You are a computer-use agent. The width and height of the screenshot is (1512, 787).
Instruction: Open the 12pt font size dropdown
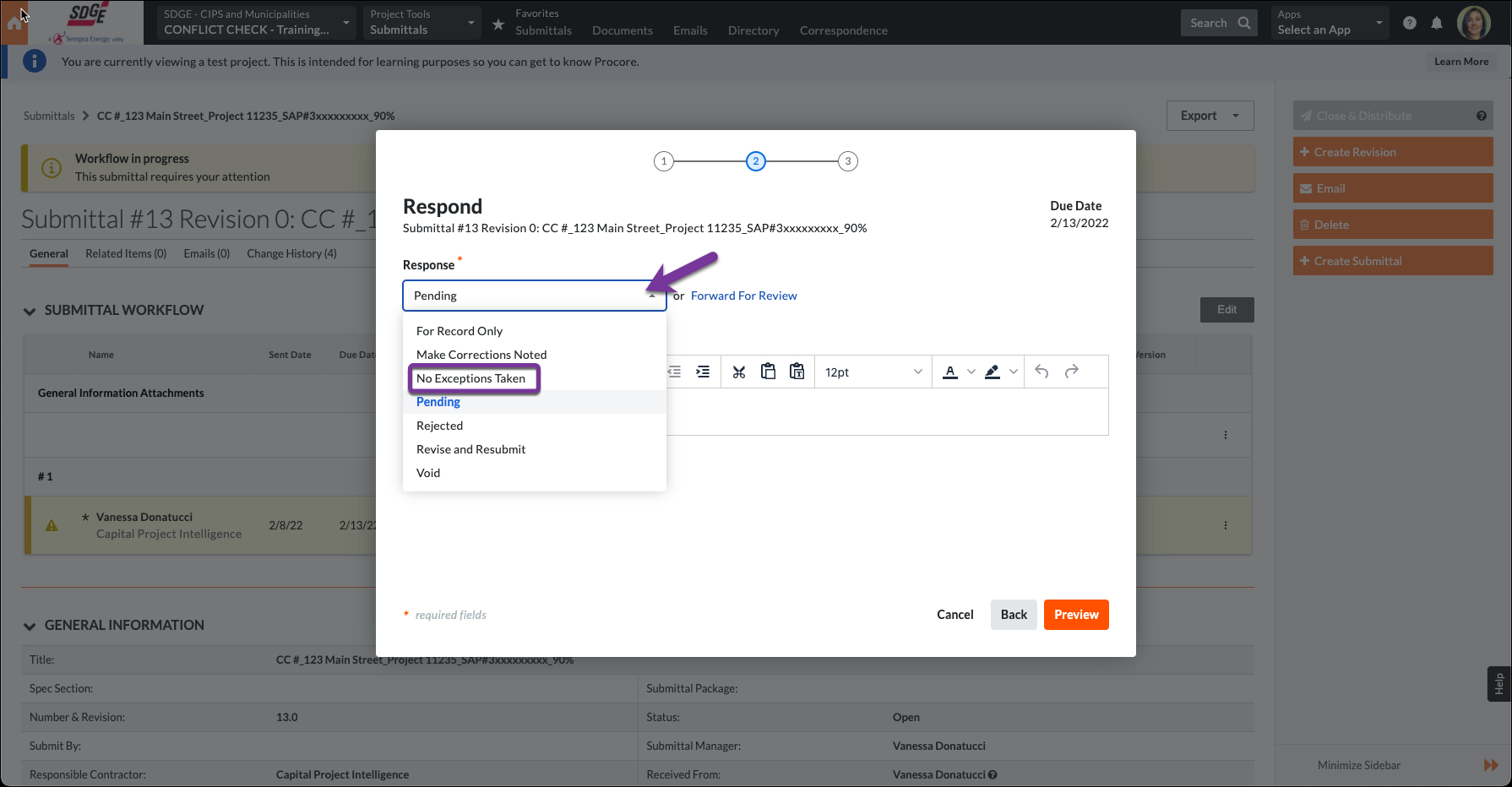tap(873, 372)
